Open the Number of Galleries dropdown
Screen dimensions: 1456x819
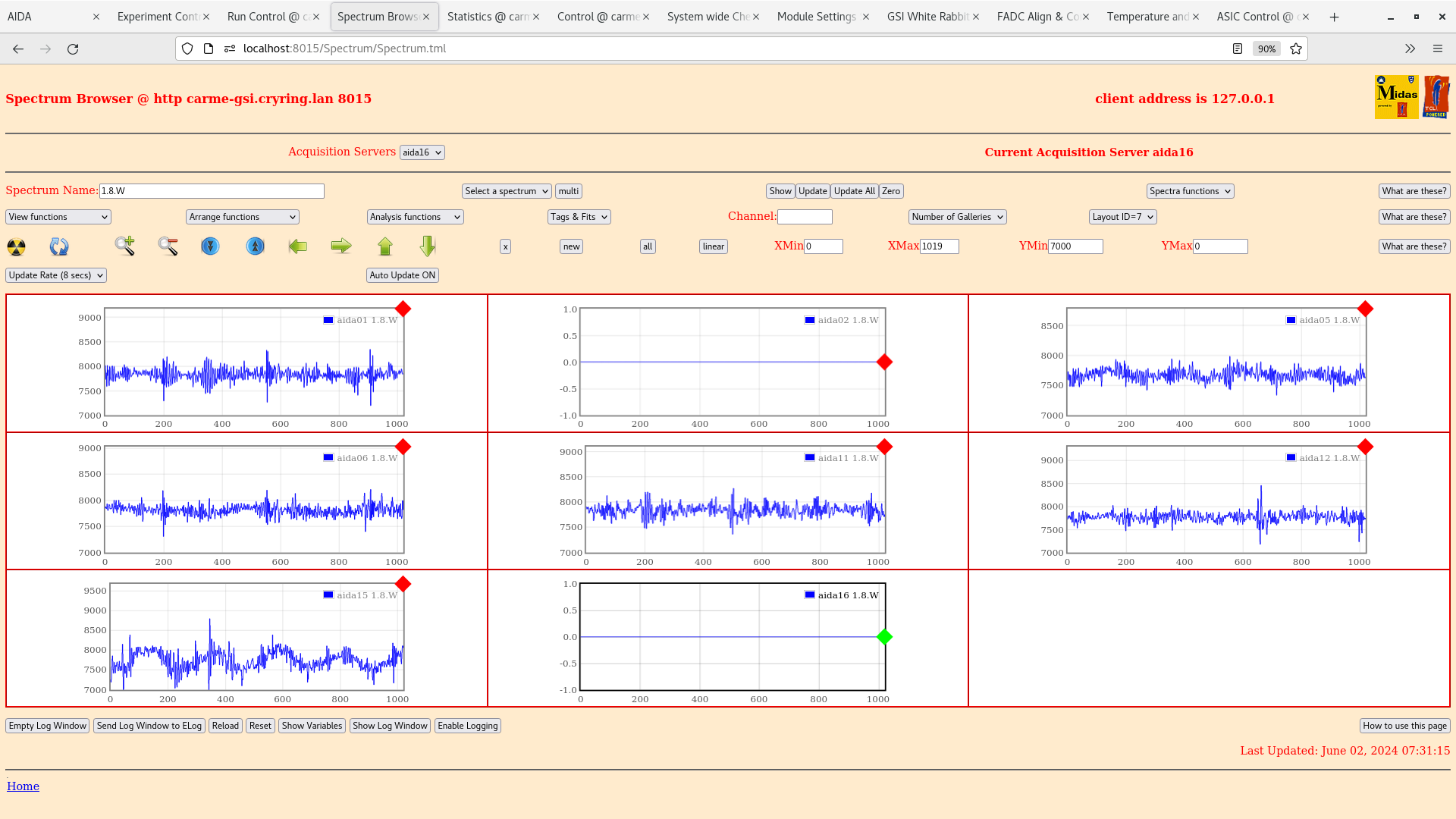pos(957,217)
